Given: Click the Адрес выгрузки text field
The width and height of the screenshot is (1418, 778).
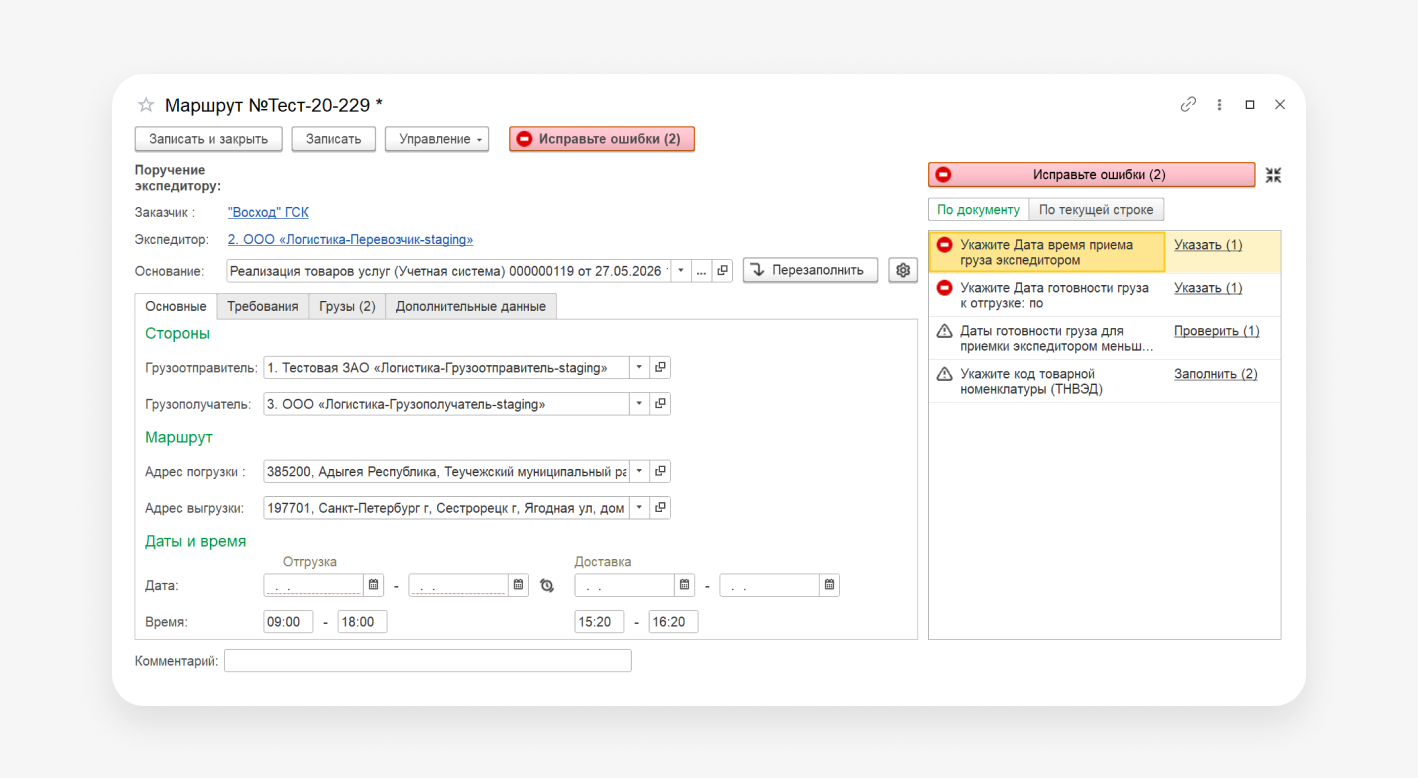Looking at the screenshot, I should pyautogui.click(x=446, y=508).
